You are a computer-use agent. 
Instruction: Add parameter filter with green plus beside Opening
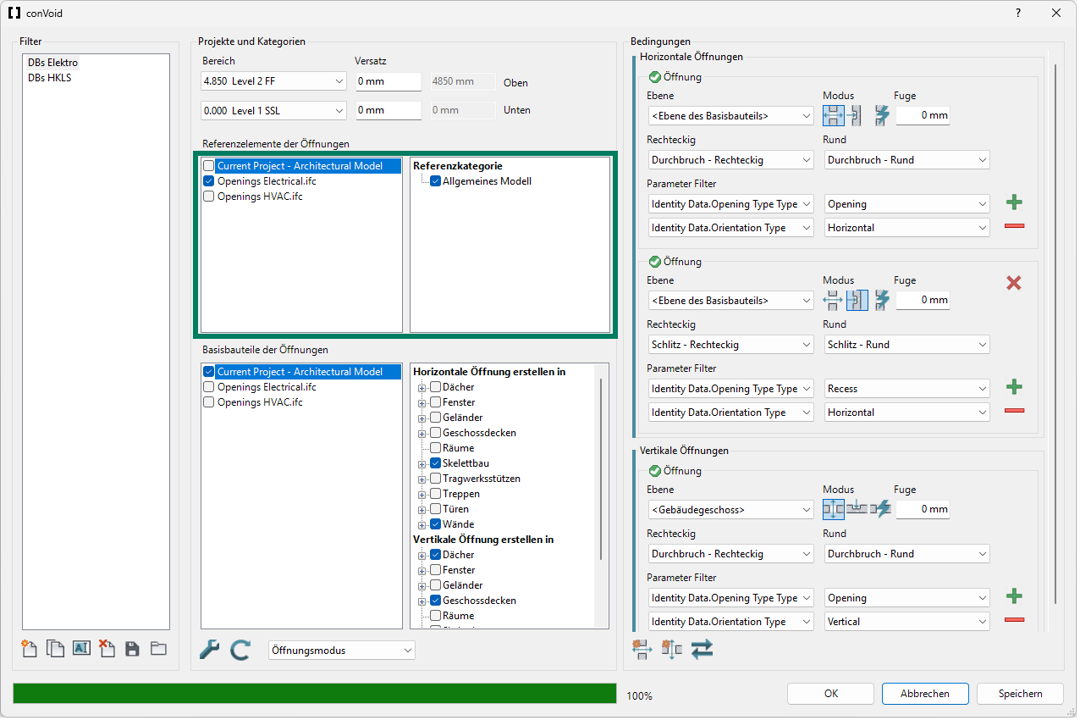click(x=1014, y=203)
